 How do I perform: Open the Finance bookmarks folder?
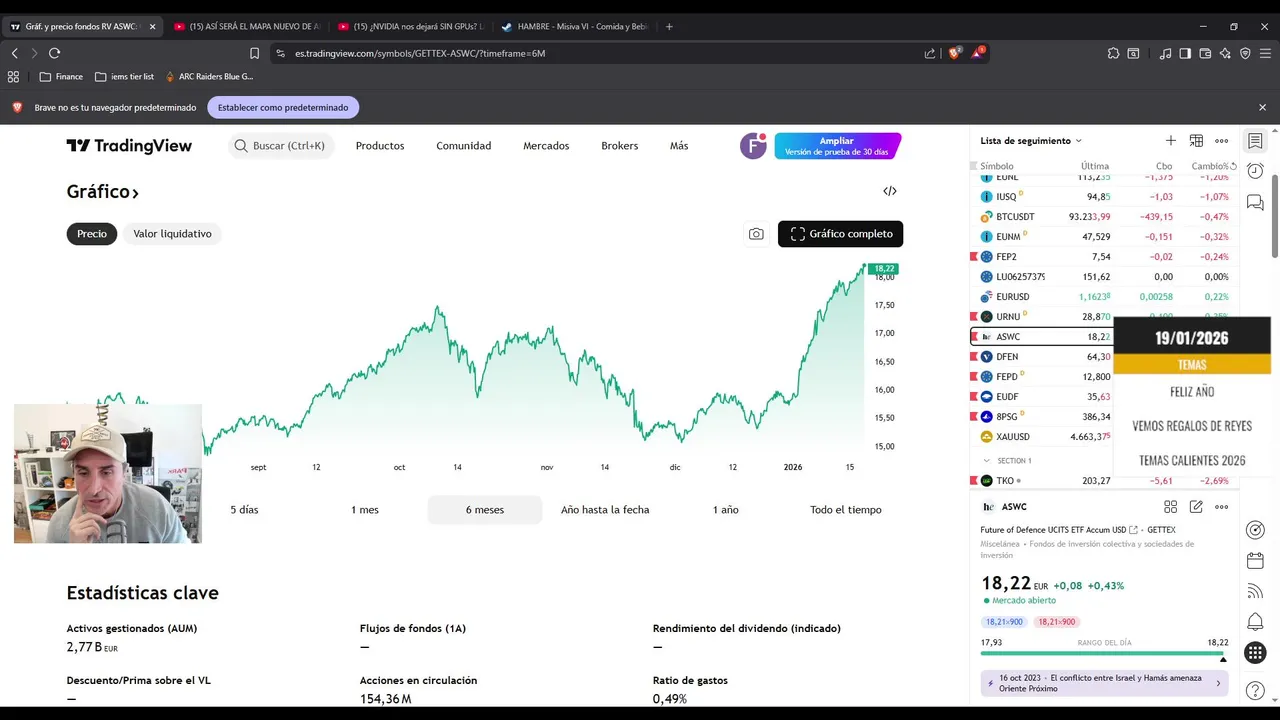(x=61, y=76)
